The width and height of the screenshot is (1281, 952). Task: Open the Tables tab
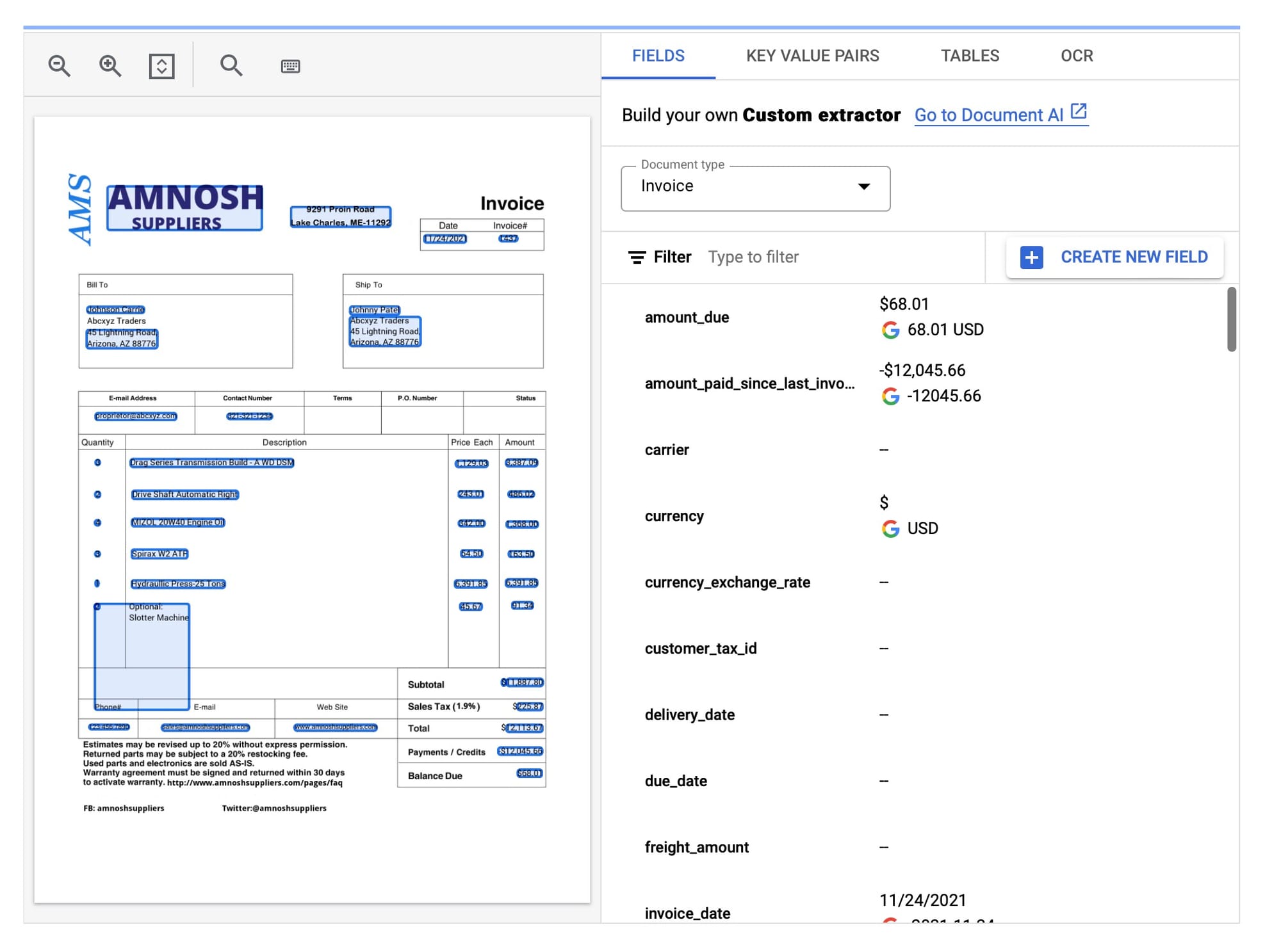[969, 56]
